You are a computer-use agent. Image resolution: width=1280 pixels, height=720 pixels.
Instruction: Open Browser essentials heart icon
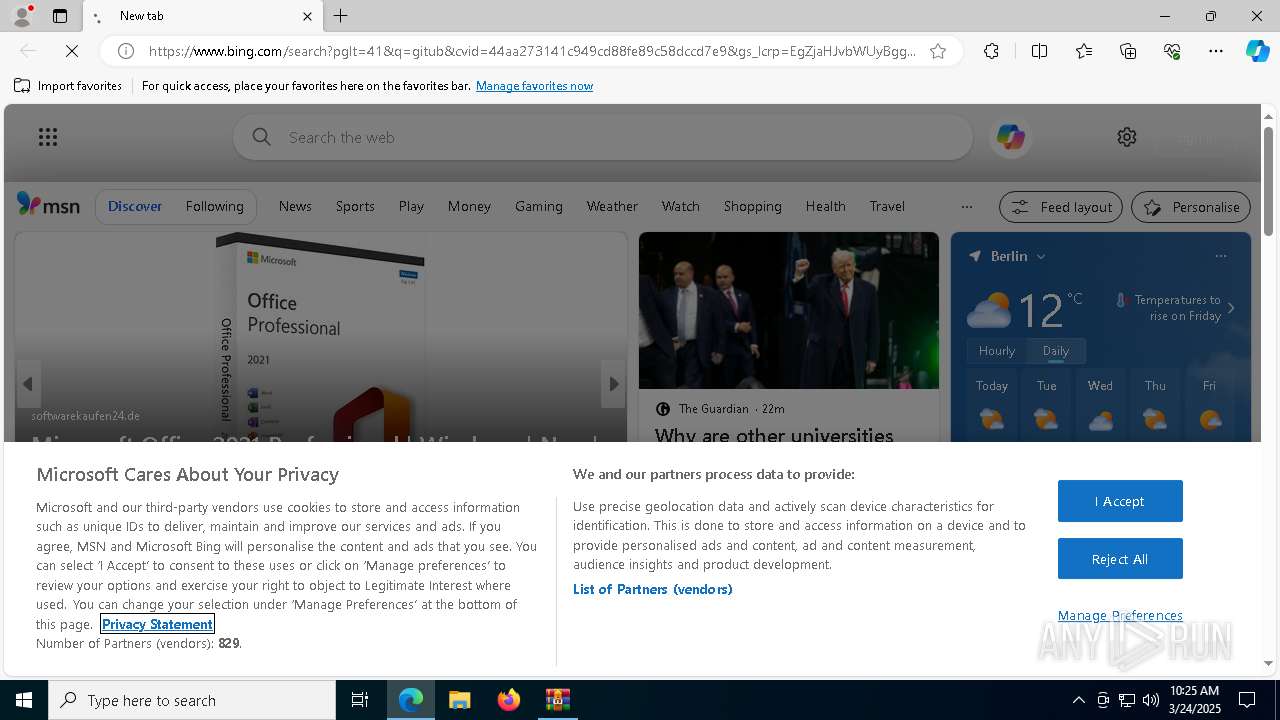point(1172,51)
